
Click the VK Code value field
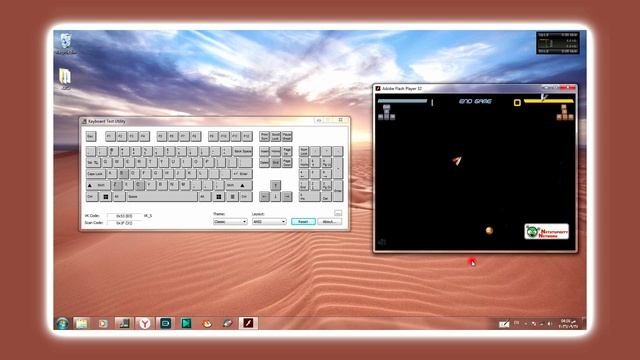124,216
